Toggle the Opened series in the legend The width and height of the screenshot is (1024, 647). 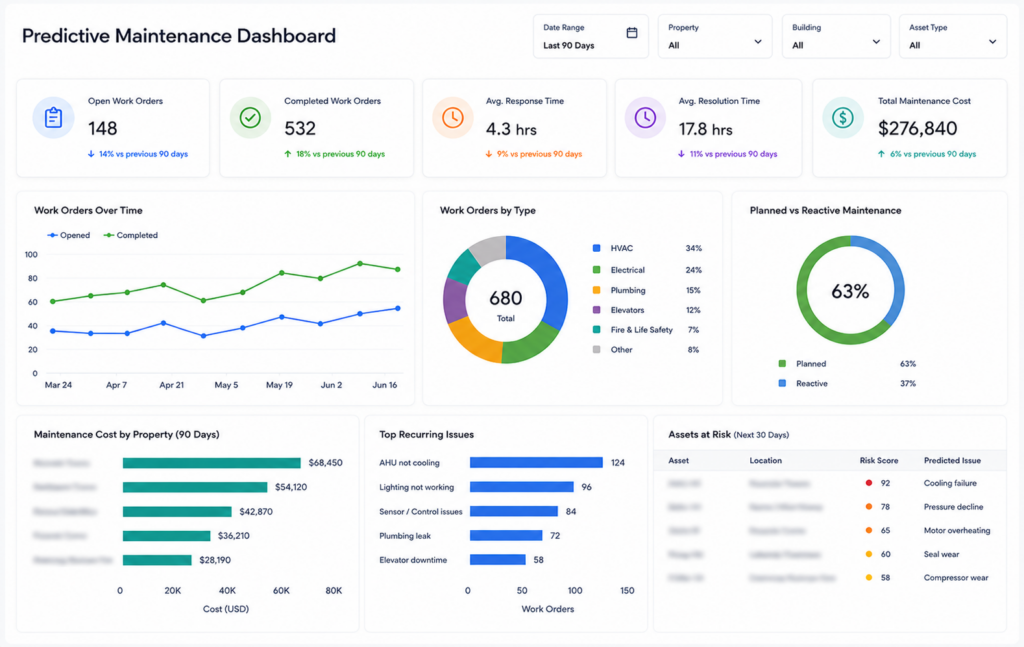(x=69, y=235)
